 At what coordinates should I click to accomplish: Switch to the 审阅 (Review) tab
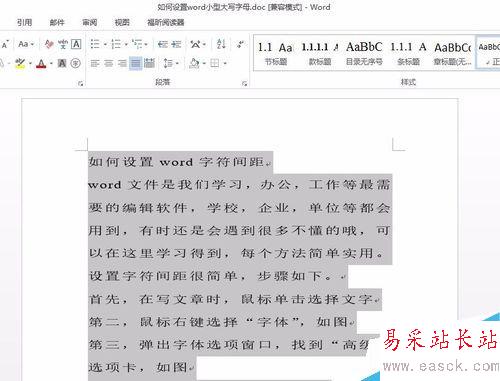click(89, 22)
